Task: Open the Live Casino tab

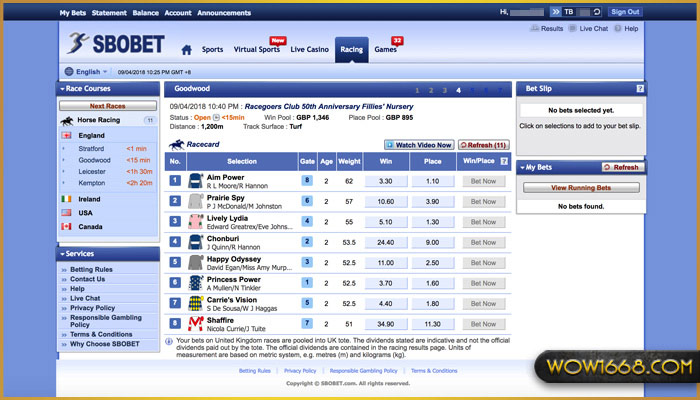Action: [311, 48]
